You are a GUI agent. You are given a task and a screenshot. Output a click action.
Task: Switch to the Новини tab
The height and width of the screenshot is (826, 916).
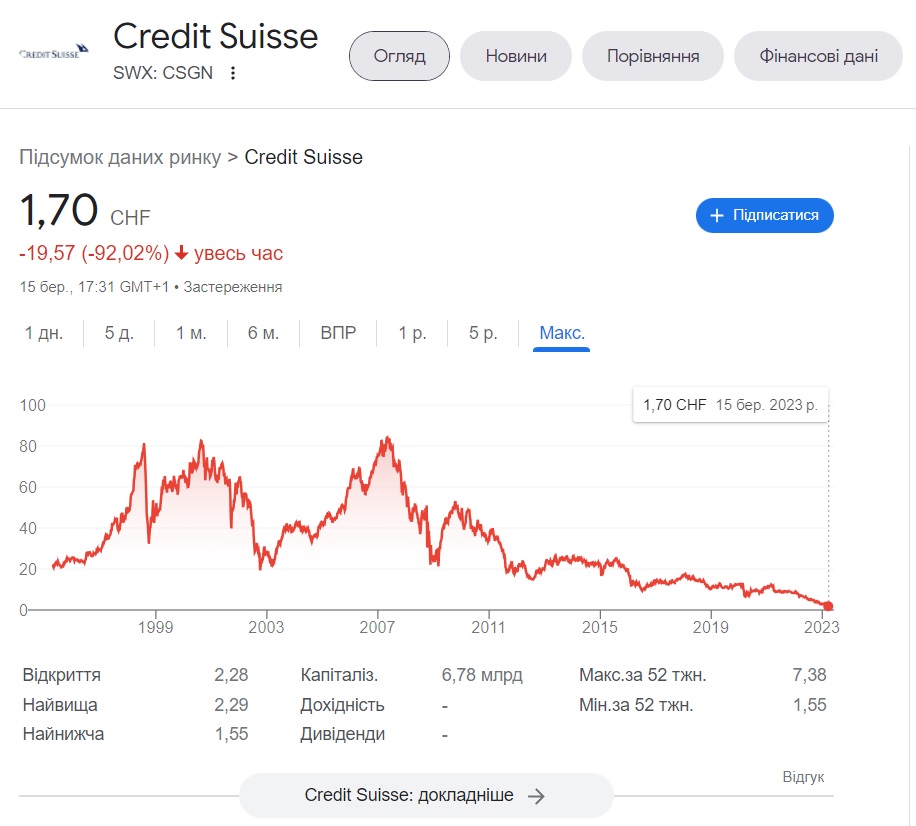point(516,56)
